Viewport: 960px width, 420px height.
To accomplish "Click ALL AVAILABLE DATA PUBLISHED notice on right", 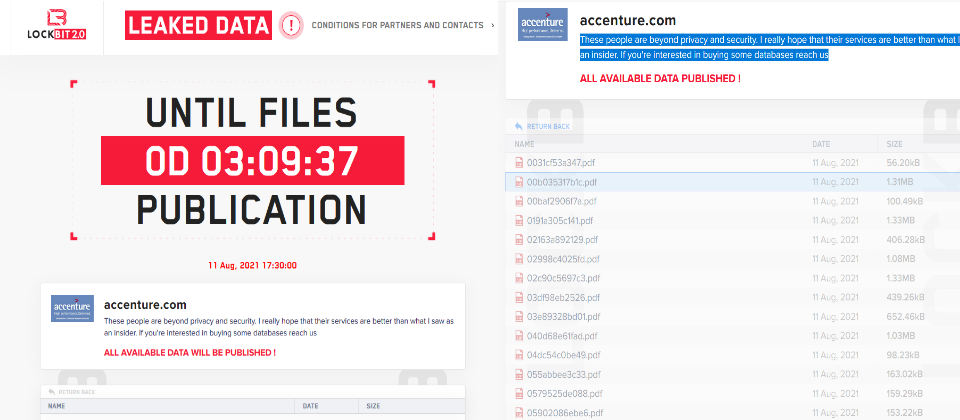I will 660,78.
